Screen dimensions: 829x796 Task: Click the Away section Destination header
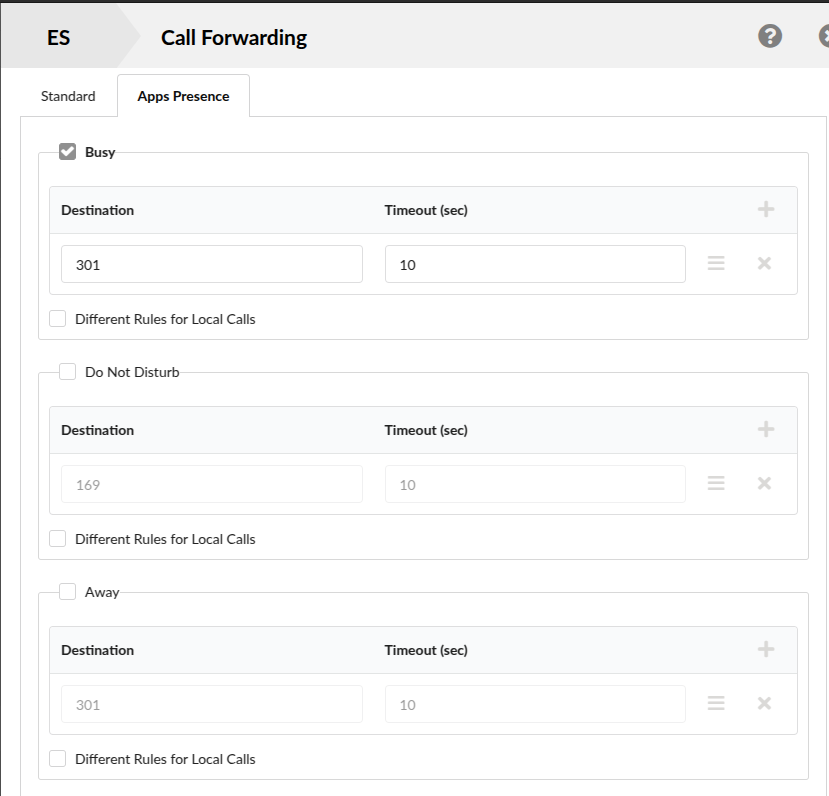click(x=97, y=650)
